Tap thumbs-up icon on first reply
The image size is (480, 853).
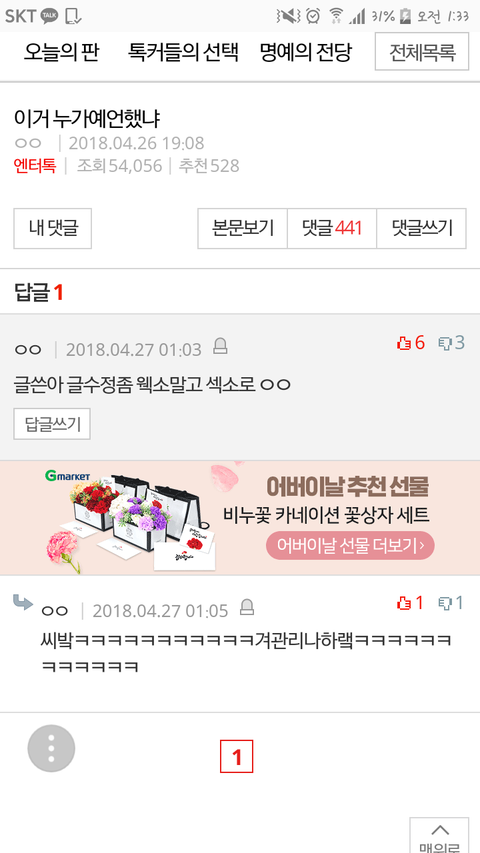pos(404,343)
